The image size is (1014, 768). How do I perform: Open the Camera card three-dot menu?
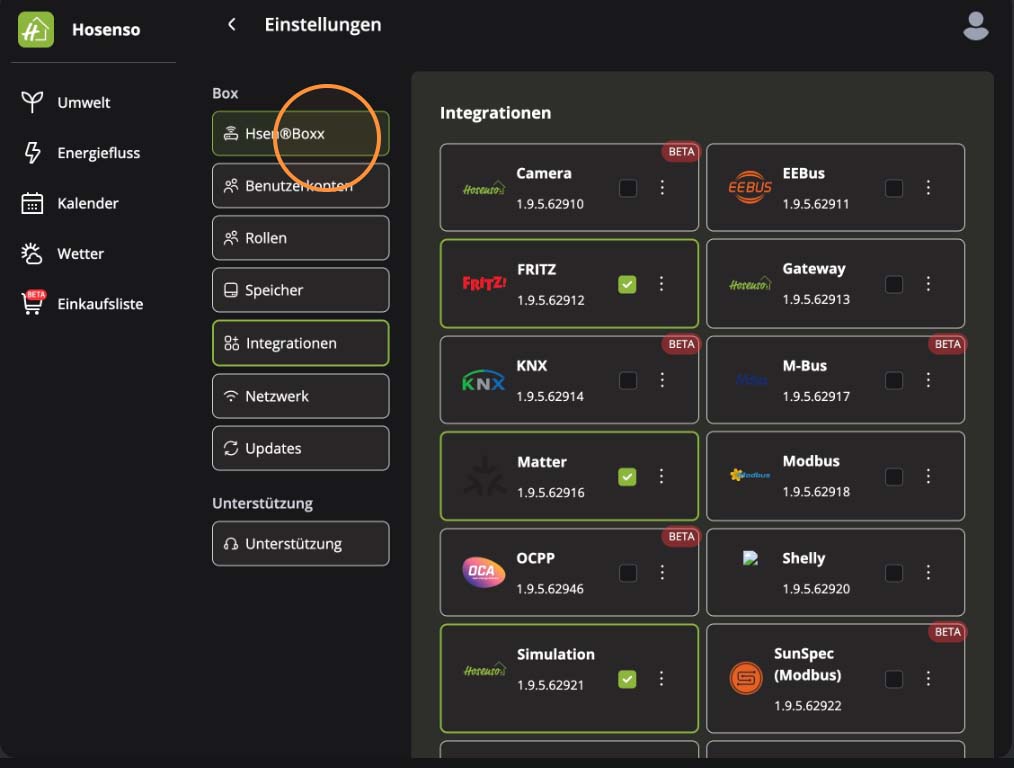pos(662,187)
